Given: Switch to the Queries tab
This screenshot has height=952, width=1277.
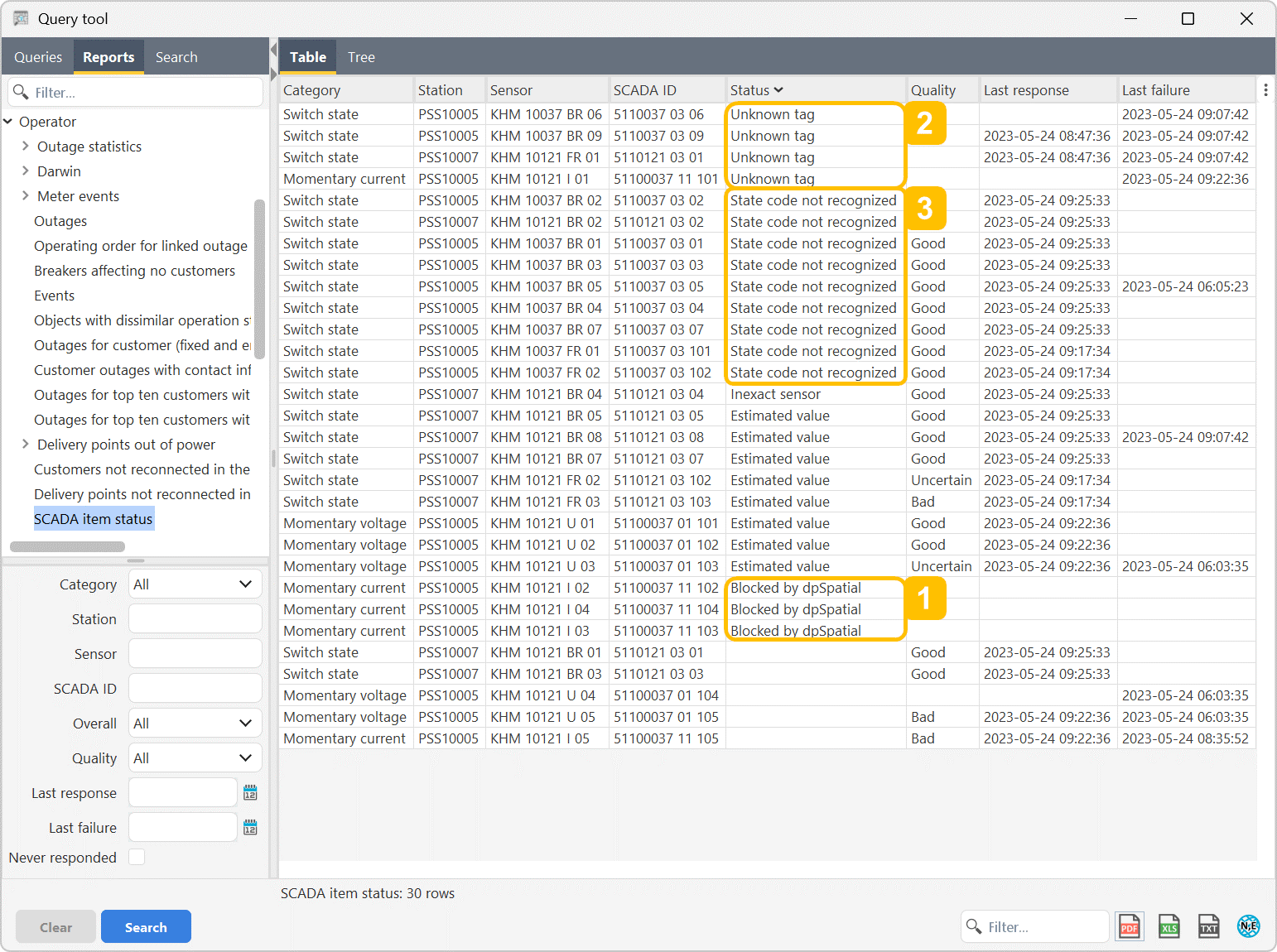Looking at the screenshot, I should [x=38, y=57].
